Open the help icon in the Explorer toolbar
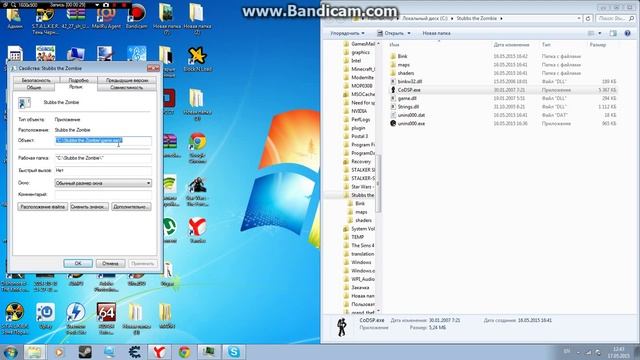 coord(628,33)
